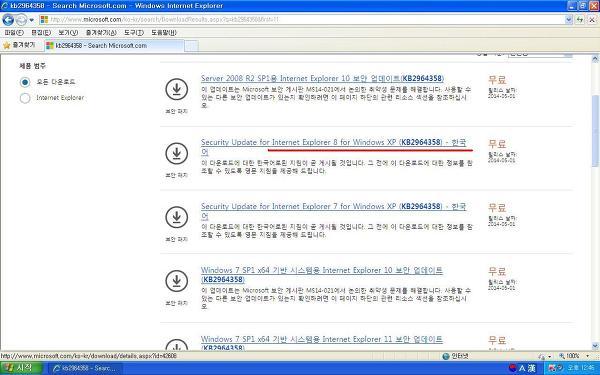Open the 파일(F) menu
The image size is (600, 375).
coord(14,33)
